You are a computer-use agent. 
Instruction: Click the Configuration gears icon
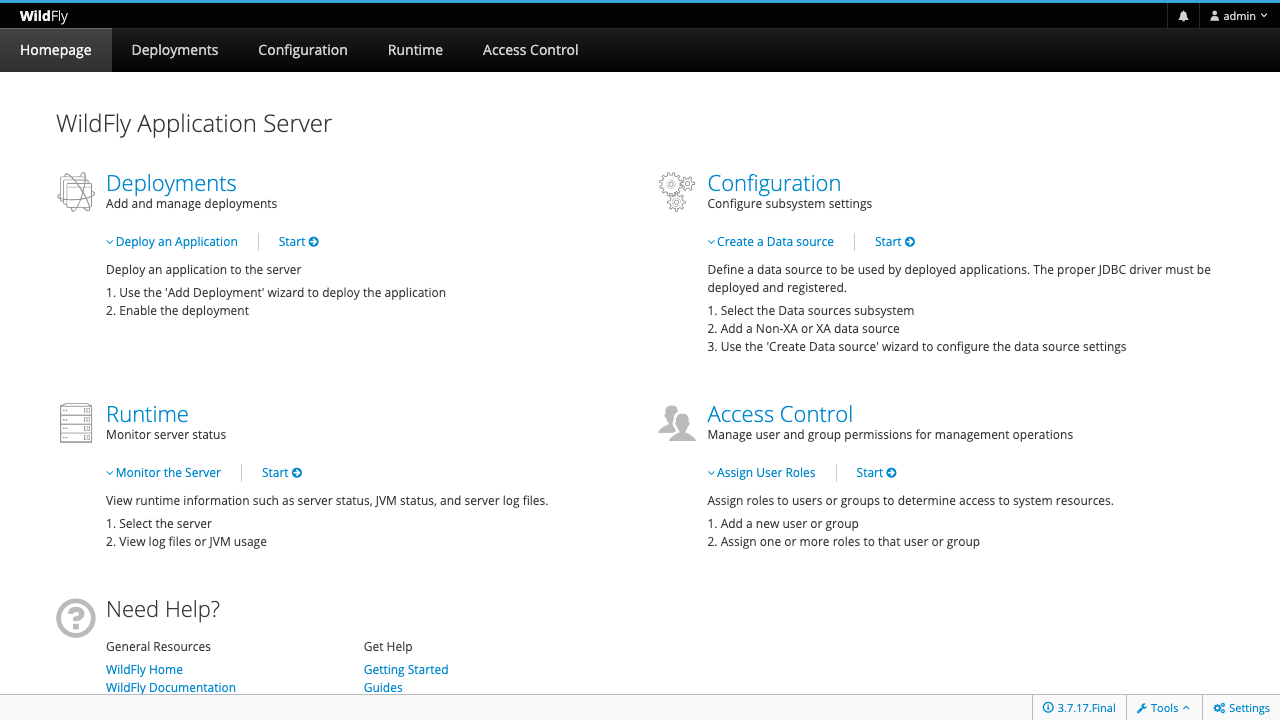[x=677, y=191]
